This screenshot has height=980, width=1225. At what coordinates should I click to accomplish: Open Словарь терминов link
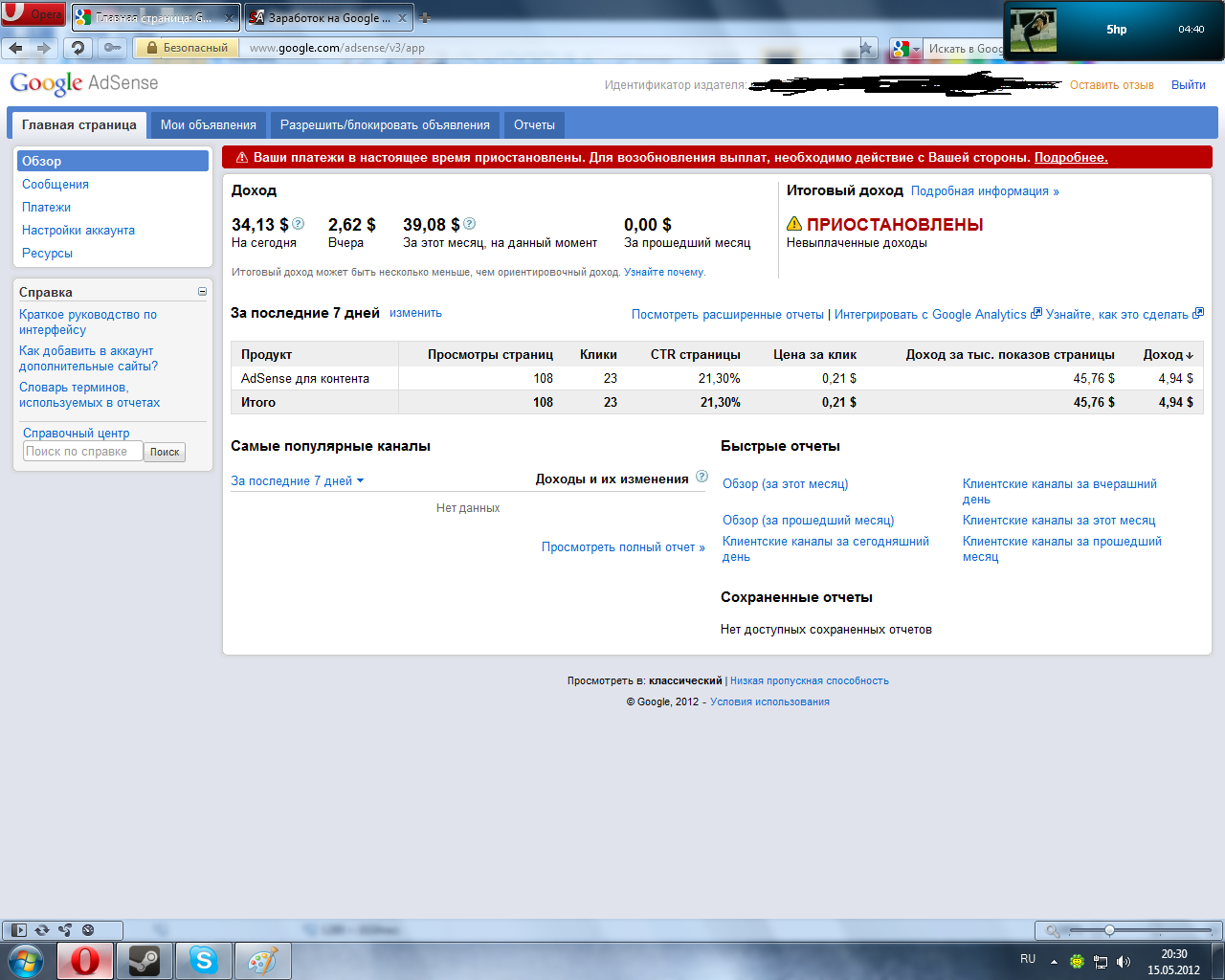[x=89, y=394]
